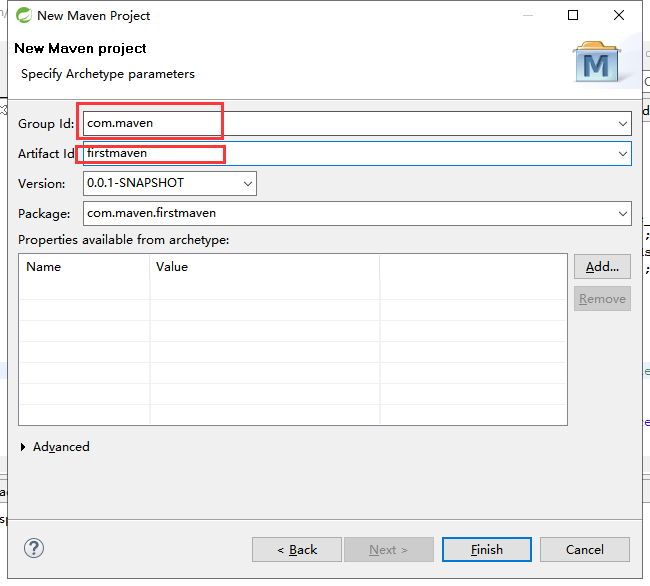Open the Package dropdown arrow
650x586 pixels.
[x=622, y=214]
